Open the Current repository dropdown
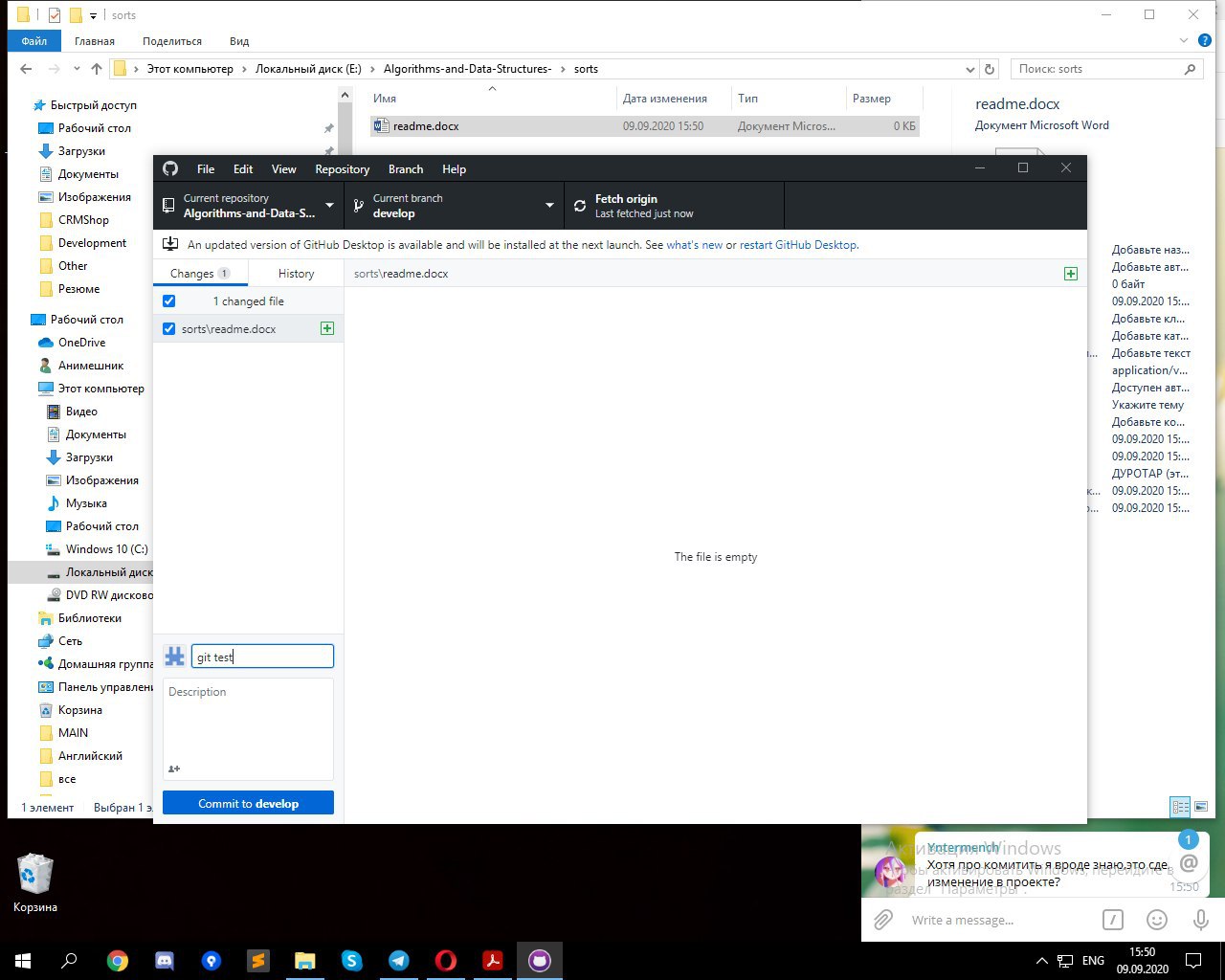Image resolution: width=1225 pixels, height=980 pixels. (x=249, y=206)
